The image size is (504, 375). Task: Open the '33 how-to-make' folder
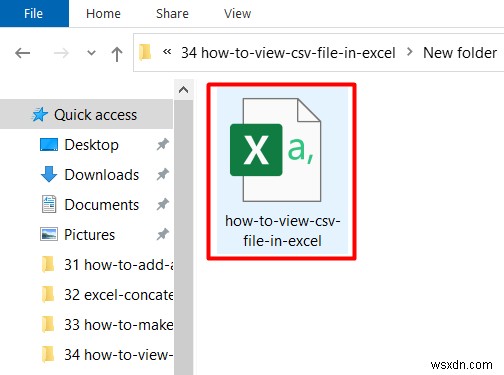tap(119, 325)
